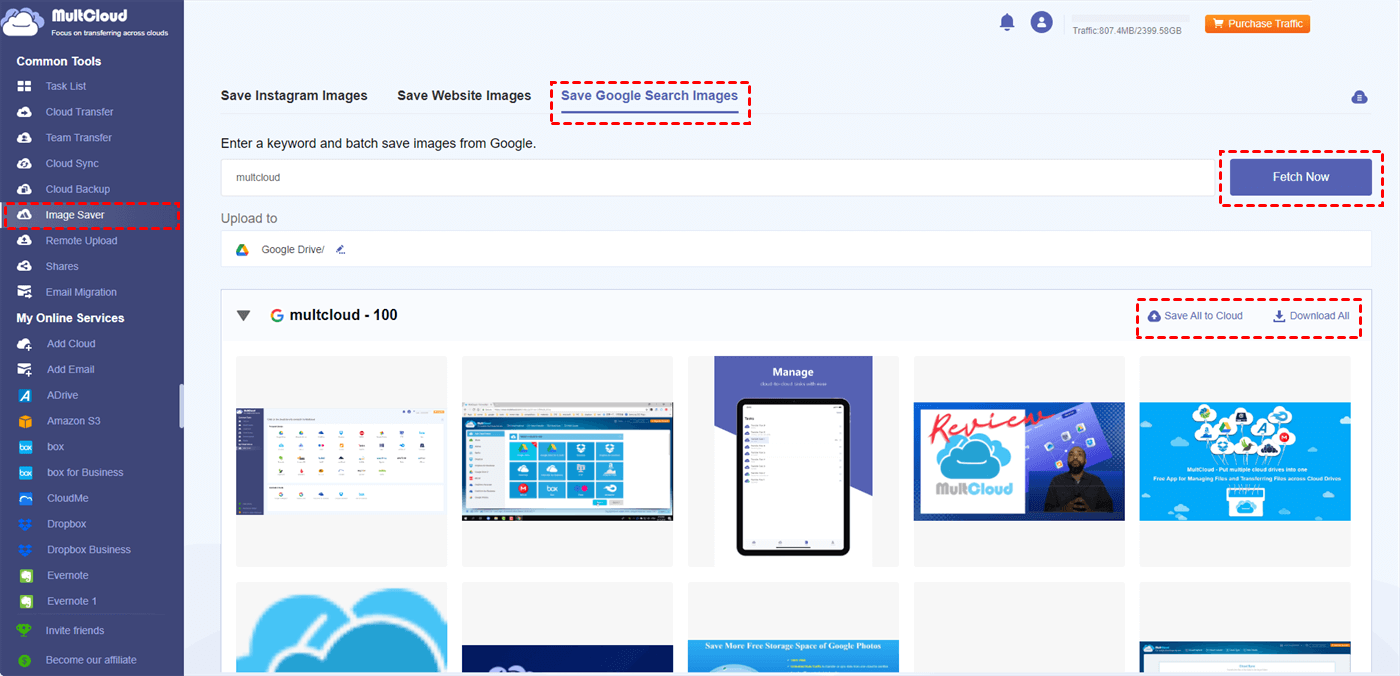Click the Google Drive/ upload path text
Screen dimensions: 1400x676
pos(293,250)
